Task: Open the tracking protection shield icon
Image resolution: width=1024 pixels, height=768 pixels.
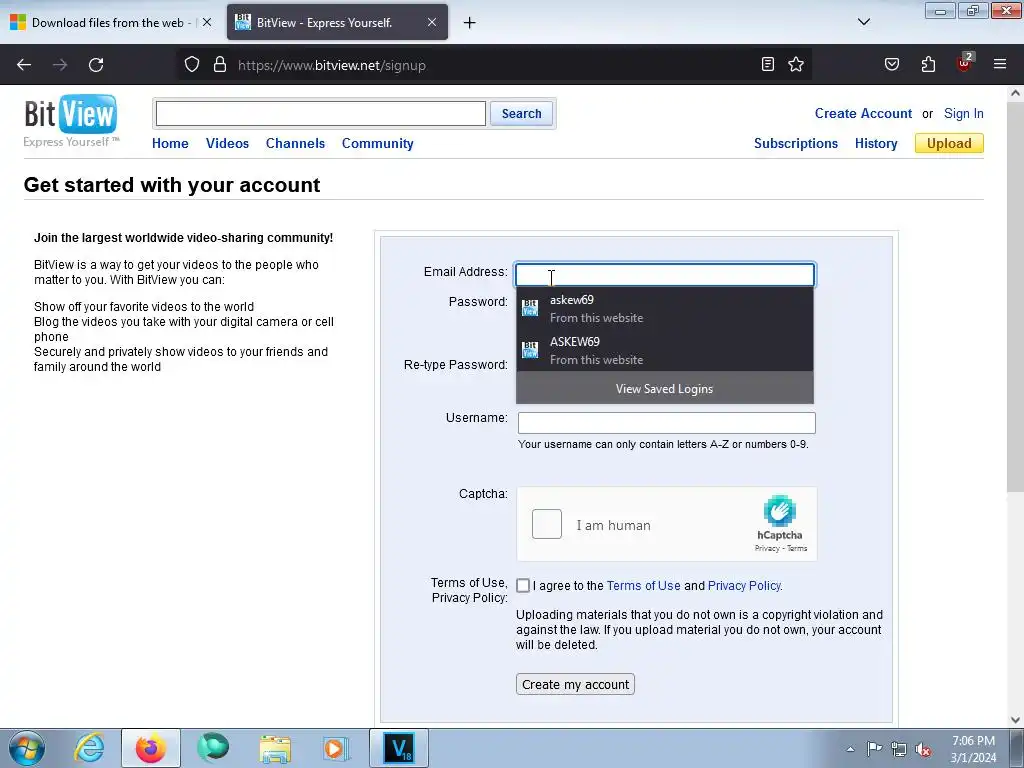Action: coord(191,65)
